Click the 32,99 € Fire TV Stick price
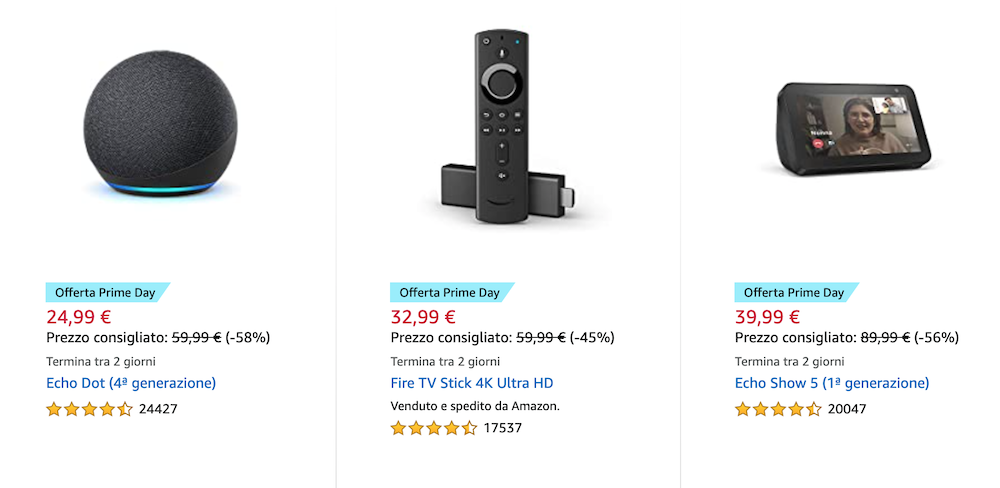 coord(423,317)
